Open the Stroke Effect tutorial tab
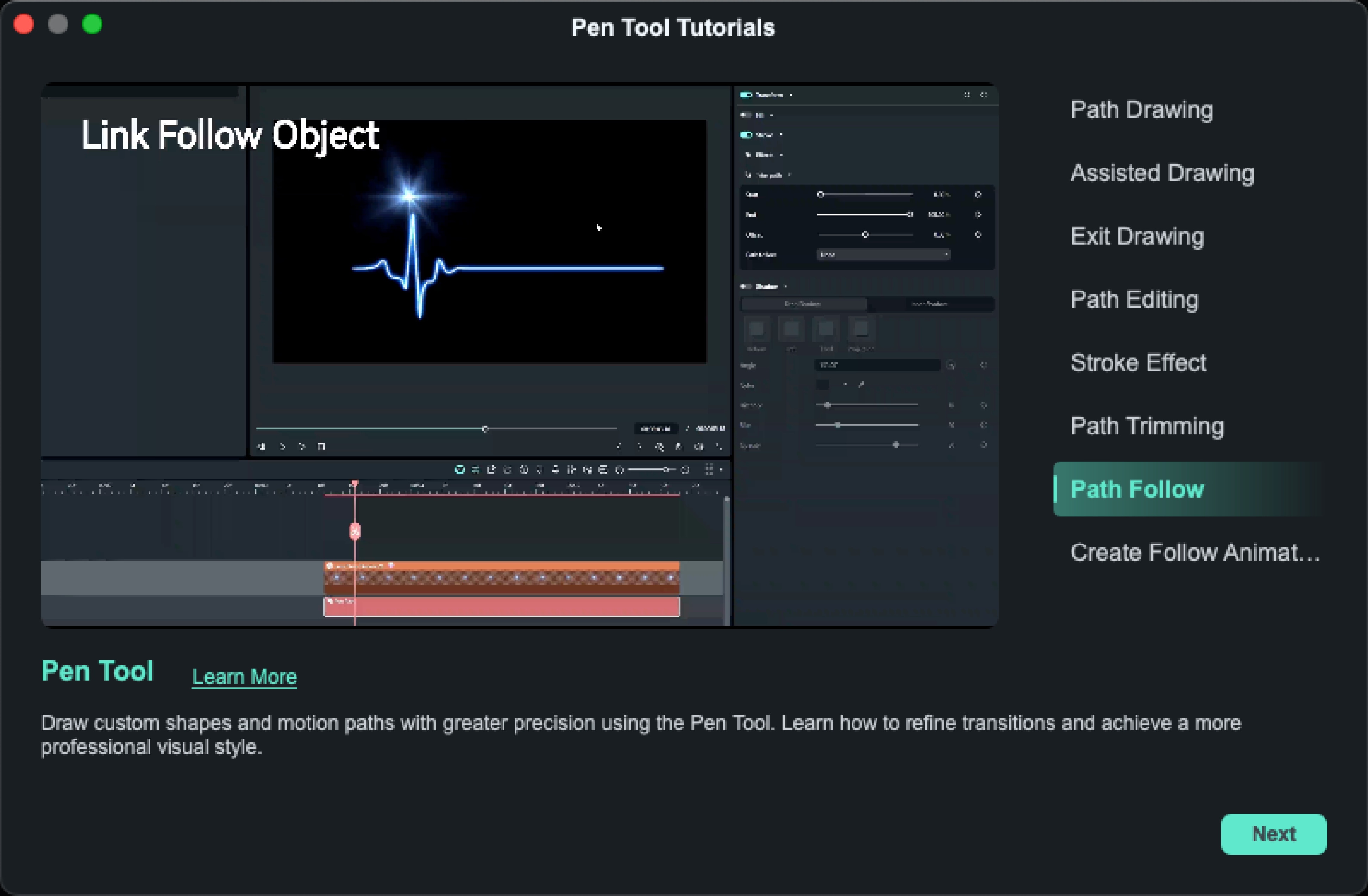 point(1138,362)
